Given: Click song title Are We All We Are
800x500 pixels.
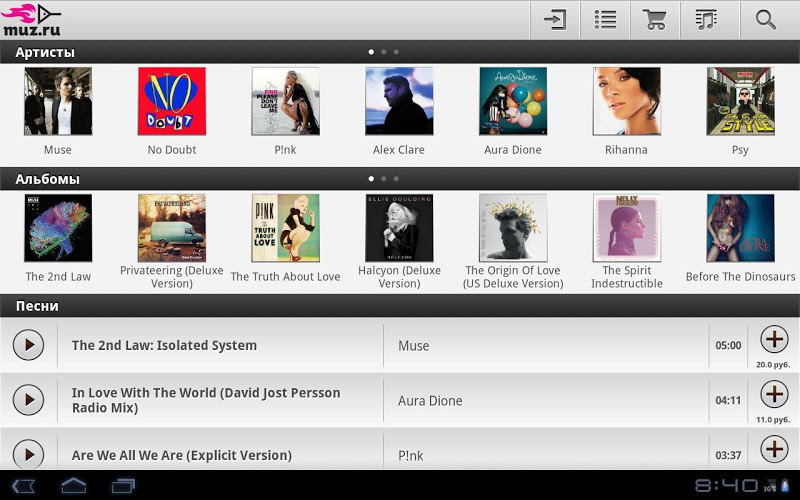Looking at the screenshot, I should (x=182, y=455).
